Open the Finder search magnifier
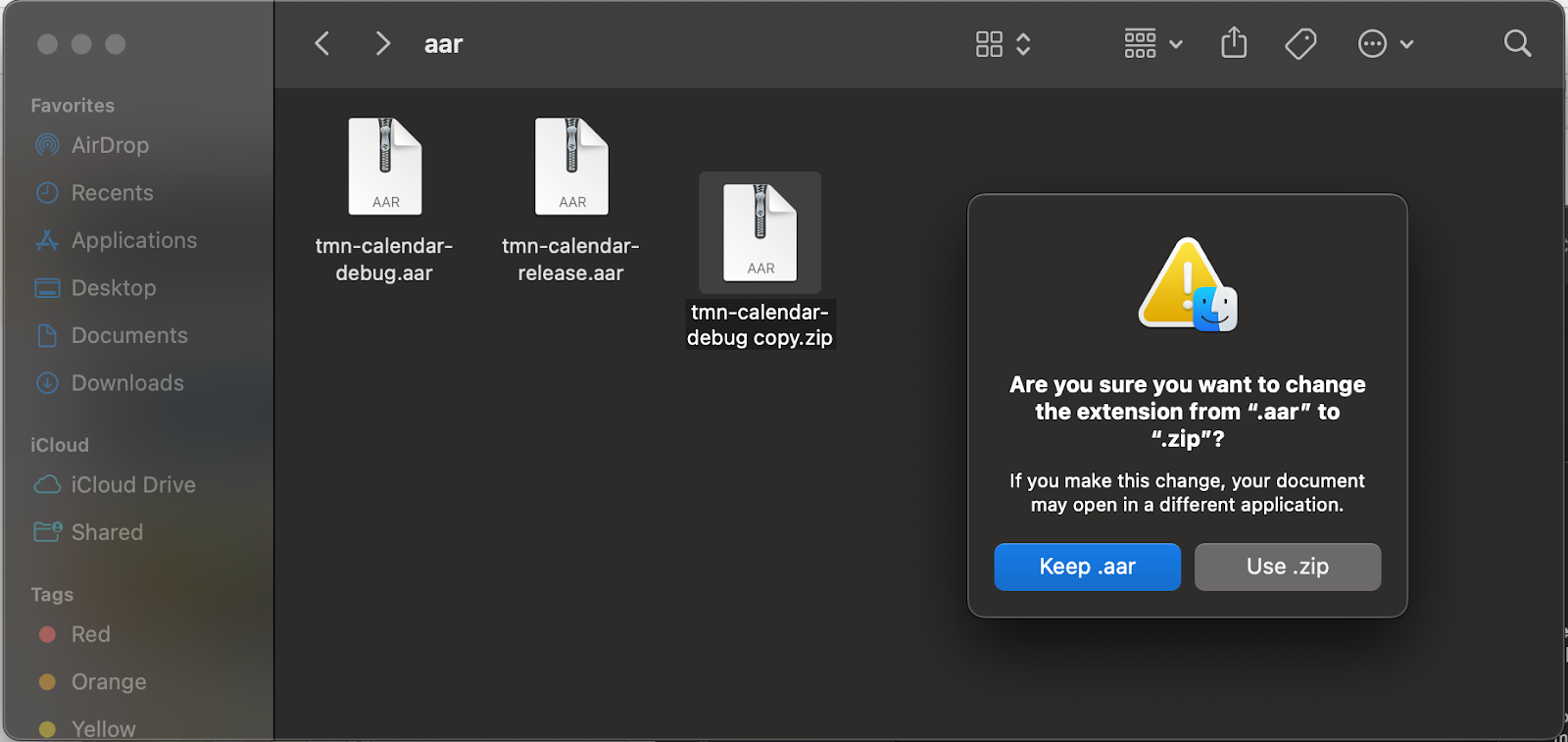 [x=1517, y=43]
